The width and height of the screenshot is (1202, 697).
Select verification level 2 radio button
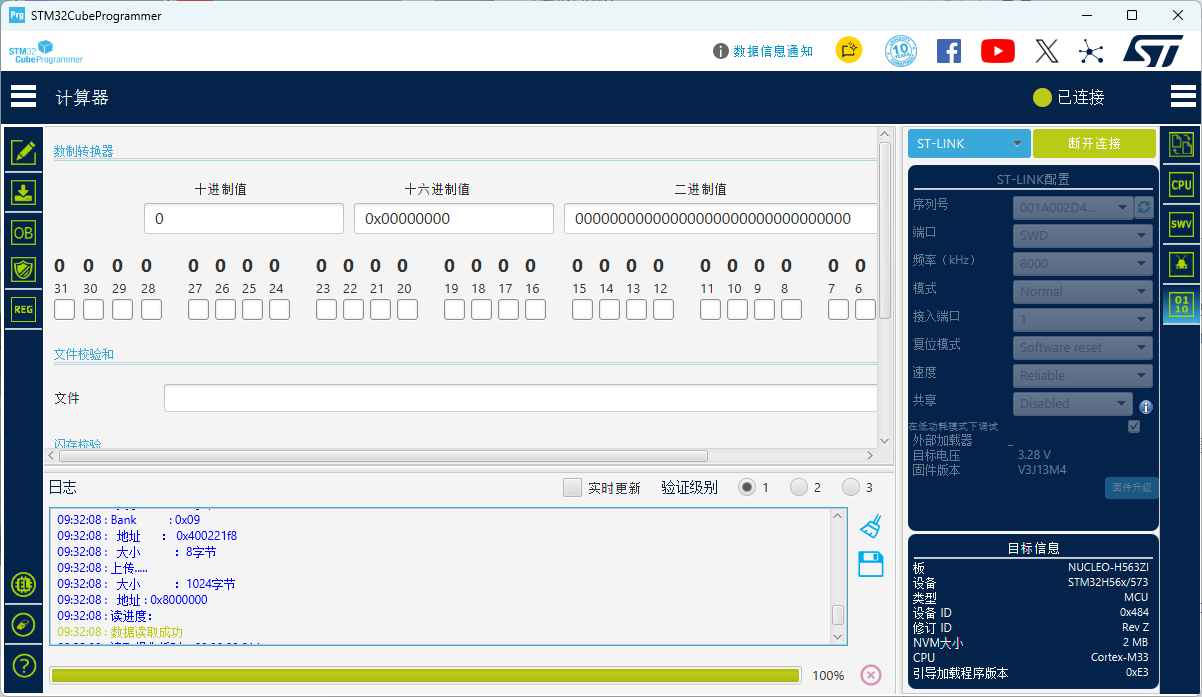[799, 487]
